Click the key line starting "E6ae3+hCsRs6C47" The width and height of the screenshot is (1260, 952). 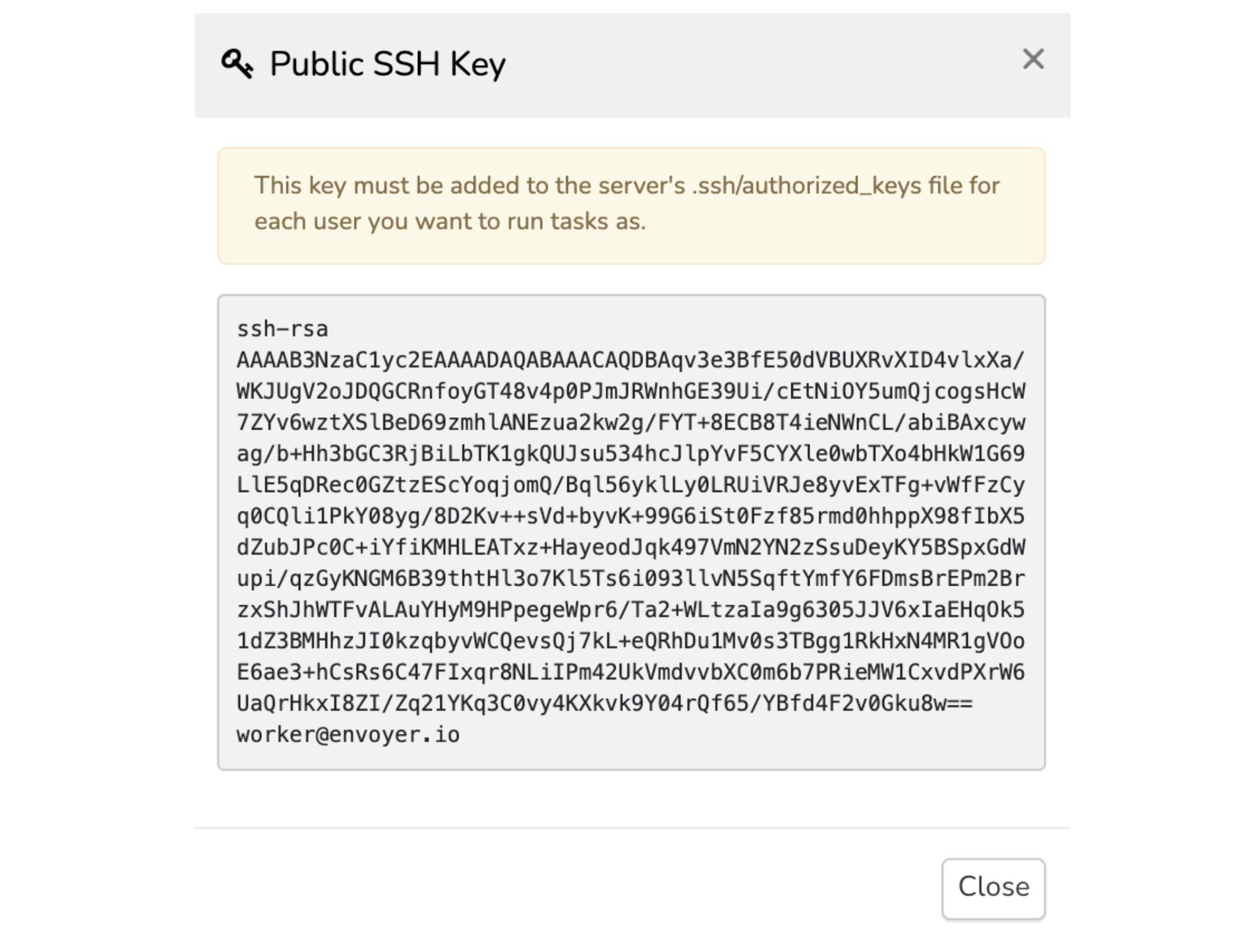pyautogui.click(x=631, y=672)
